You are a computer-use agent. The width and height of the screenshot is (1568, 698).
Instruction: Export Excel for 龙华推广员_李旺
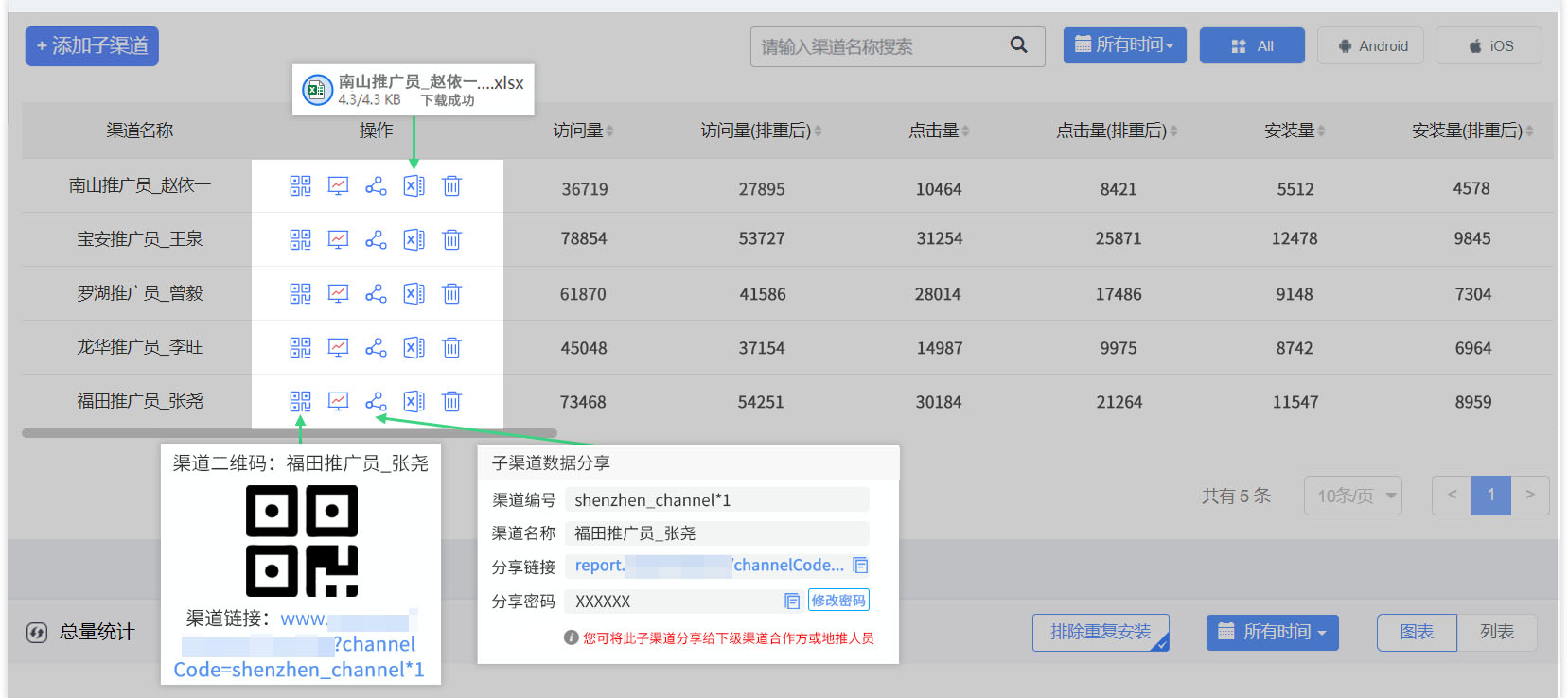pos(414,348)
